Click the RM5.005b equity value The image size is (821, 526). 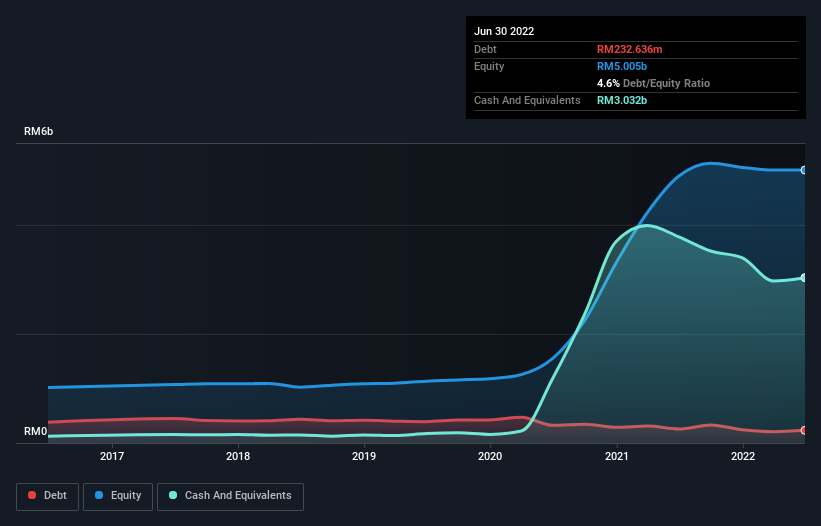(622, 66)
